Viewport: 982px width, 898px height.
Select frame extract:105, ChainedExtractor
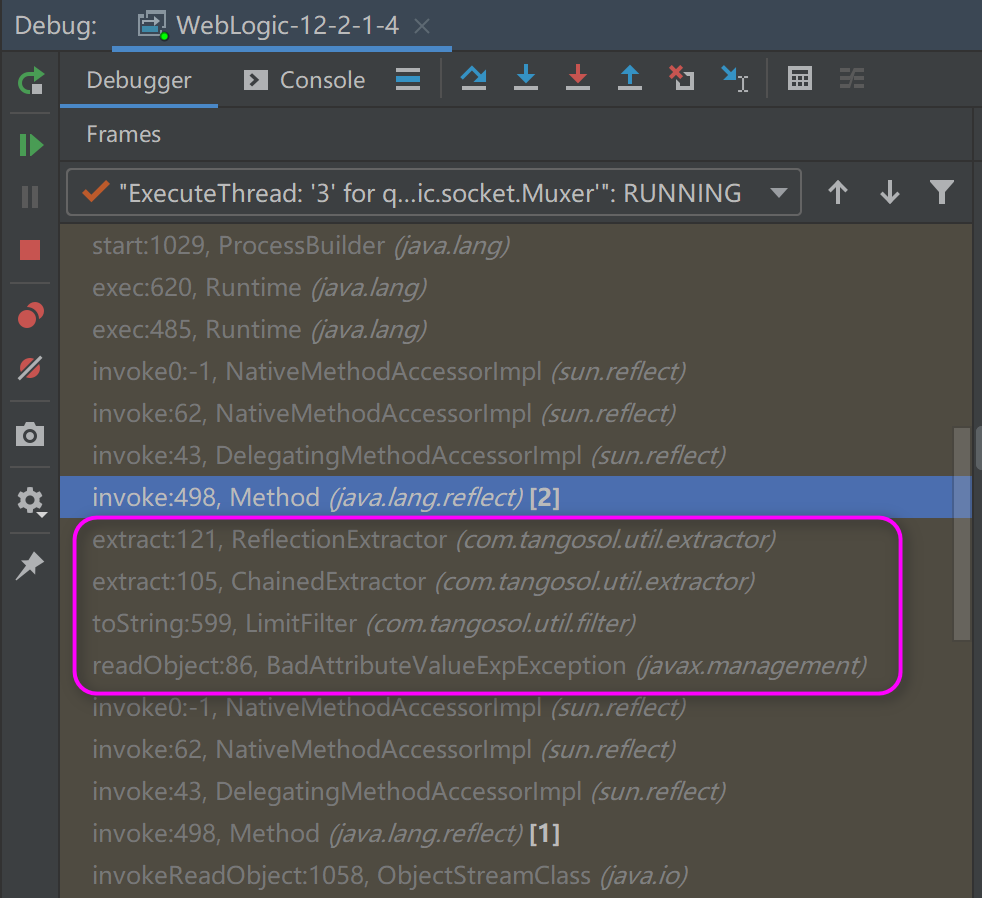[515, 581]
